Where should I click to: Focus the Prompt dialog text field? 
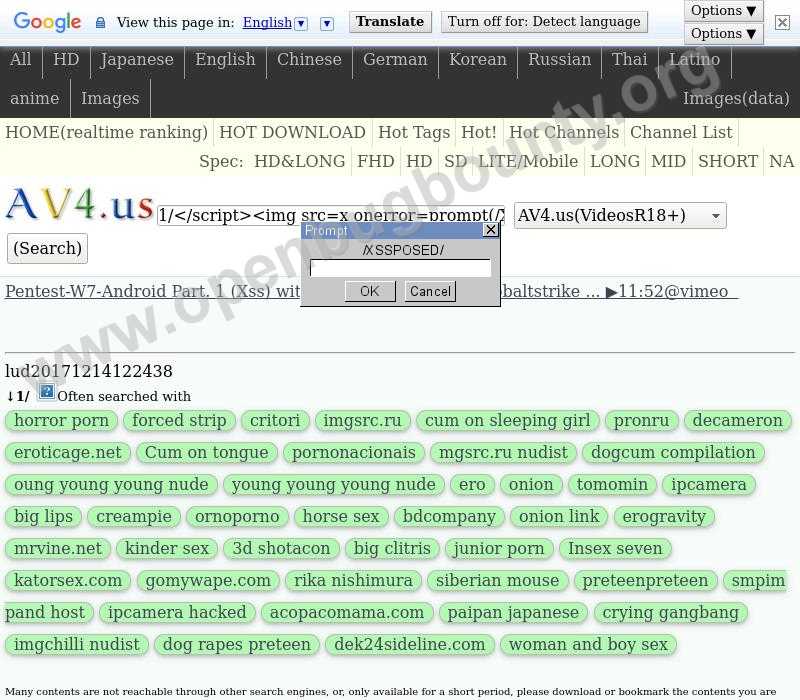point(401,268)
